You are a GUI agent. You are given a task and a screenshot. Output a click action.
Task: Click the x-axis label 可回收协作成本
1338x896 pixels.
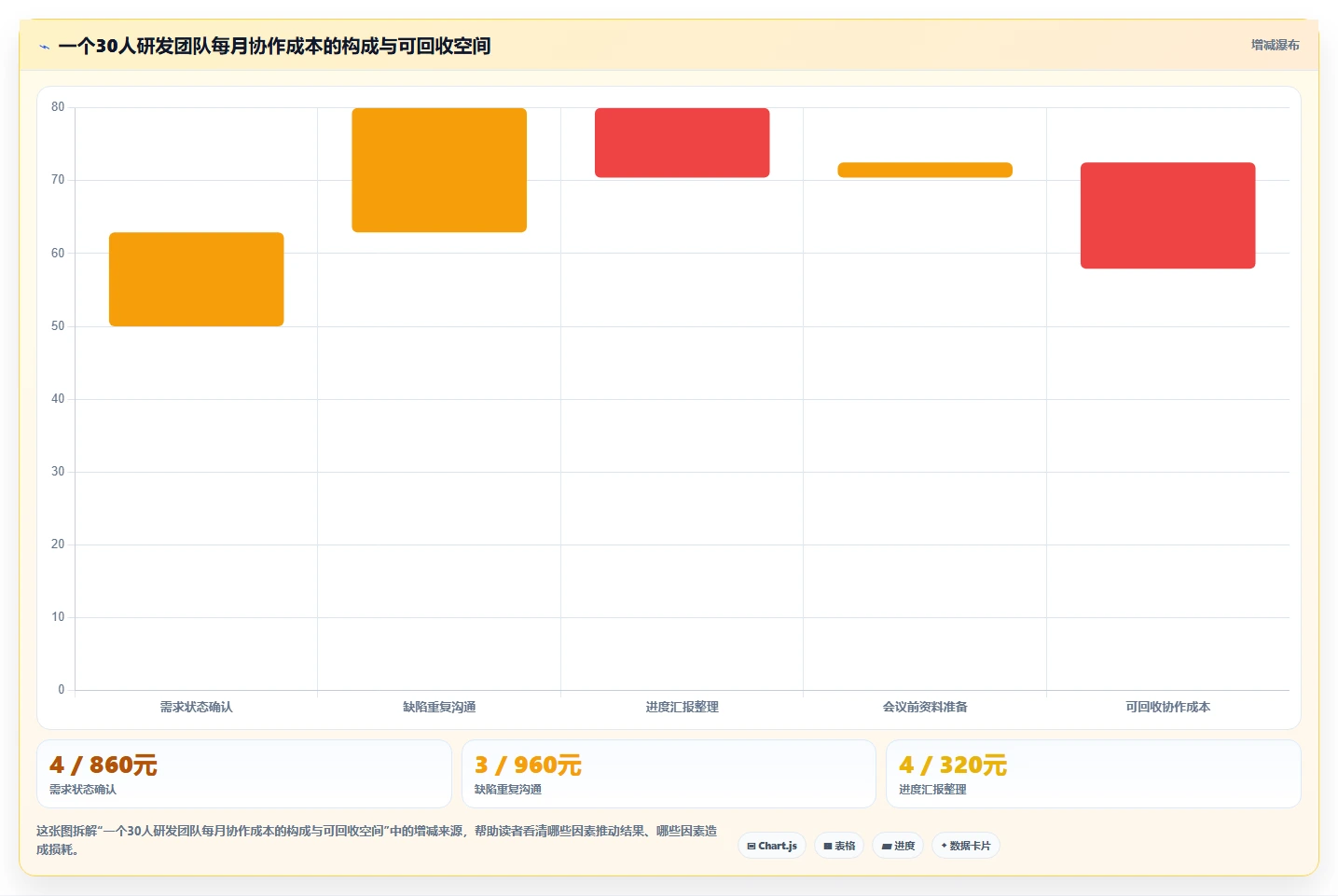[1168, 707]
